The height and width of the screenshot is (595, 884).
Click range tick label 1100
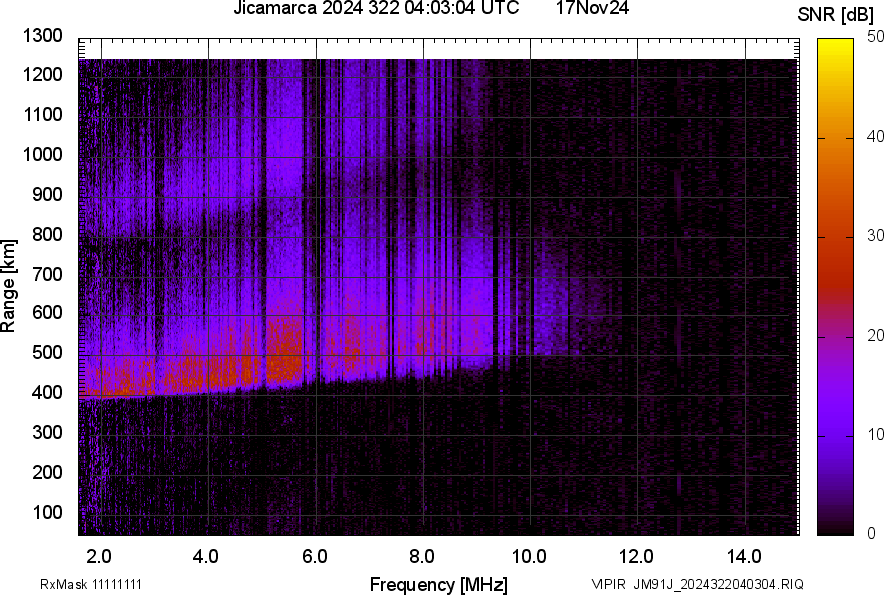(42, 114)
